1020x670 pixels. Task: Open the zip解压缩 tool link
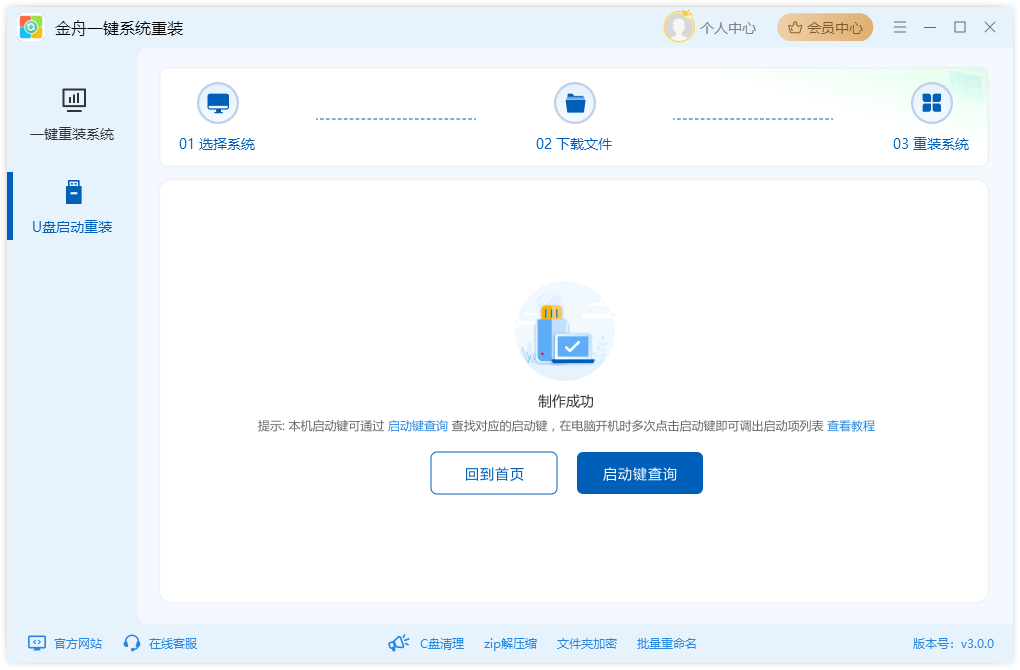point(510,643)
